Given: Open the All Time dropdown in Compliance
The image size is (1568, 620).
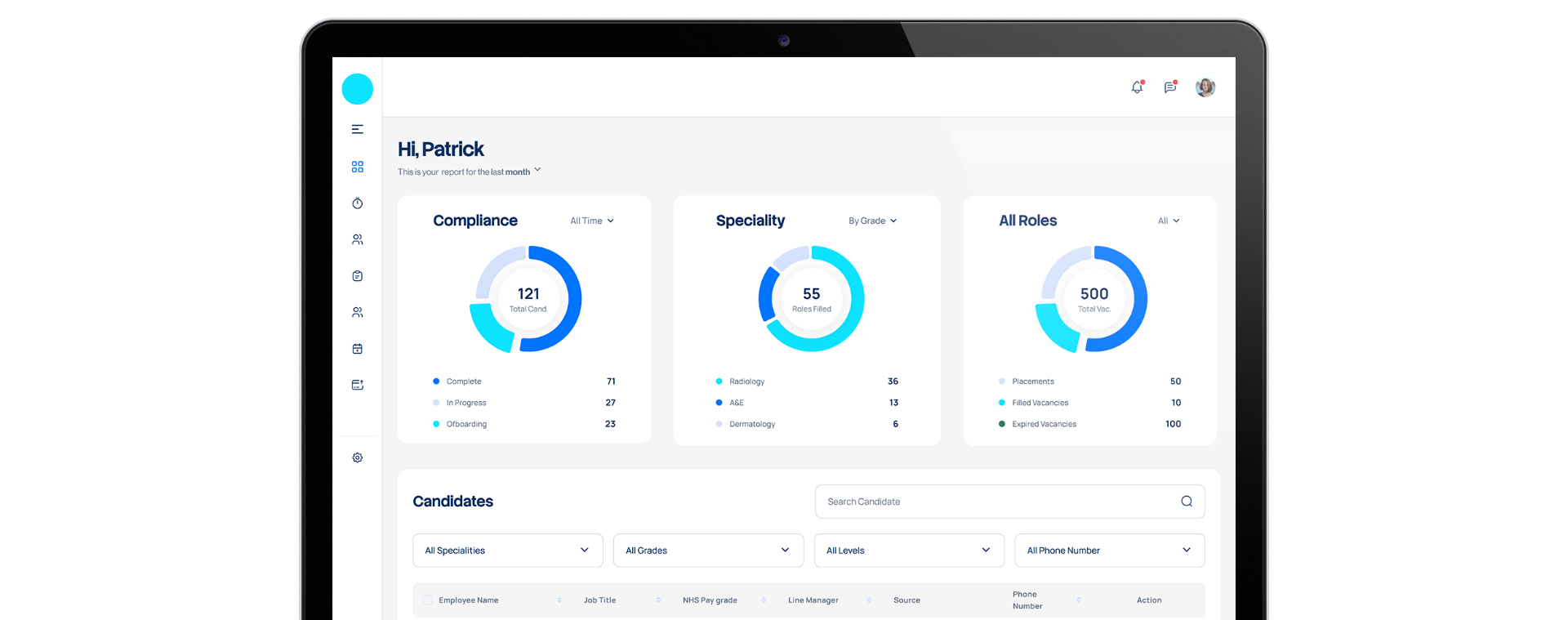Looking at the screenshot, I should tap(592, 221).
